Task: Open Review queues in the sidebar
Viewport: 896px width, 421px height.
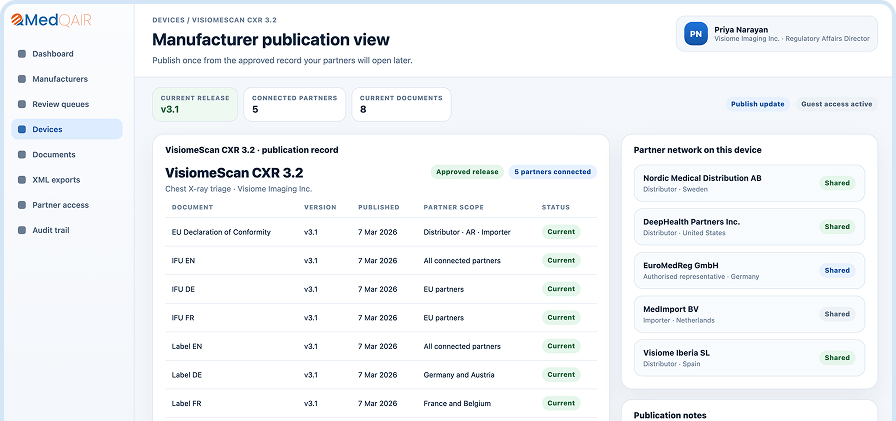Action: [x=67, y=104]
